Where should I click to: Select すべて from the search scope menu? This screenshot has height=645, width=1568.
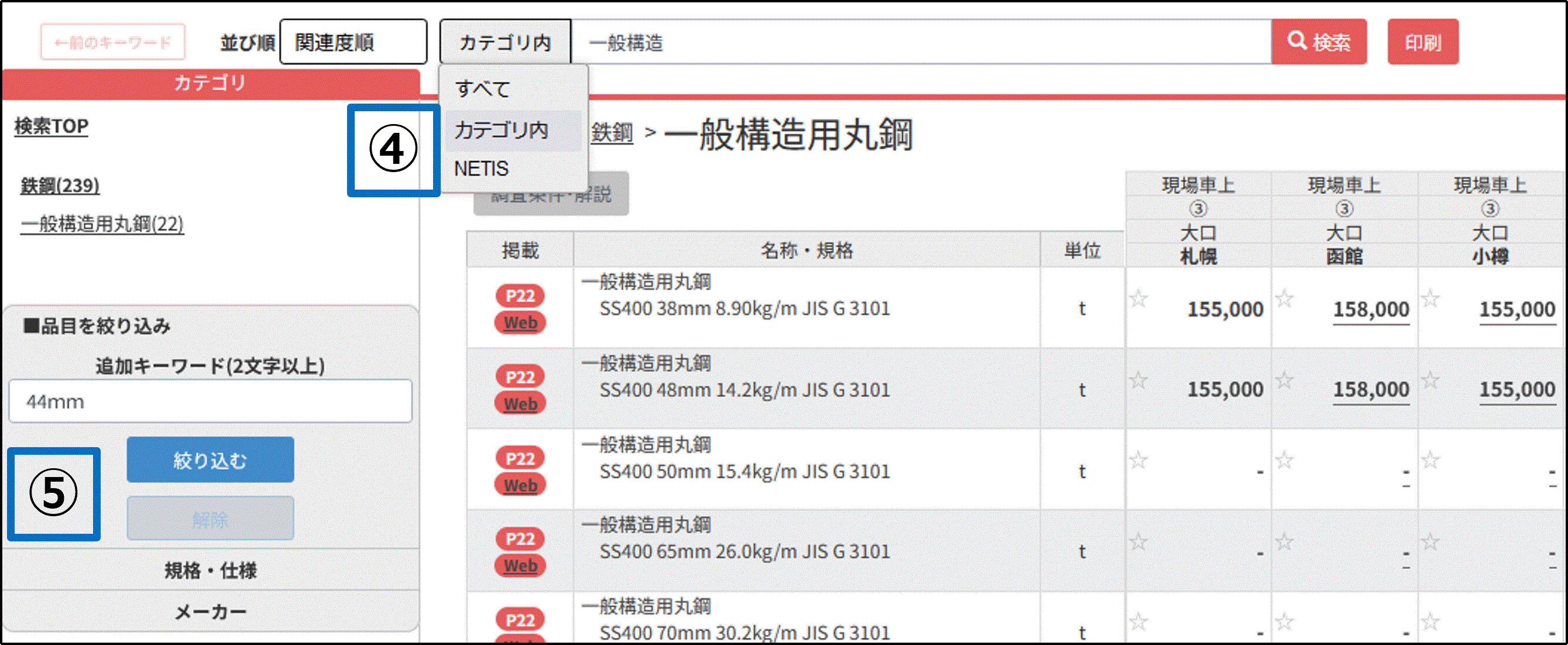(483, 90)
